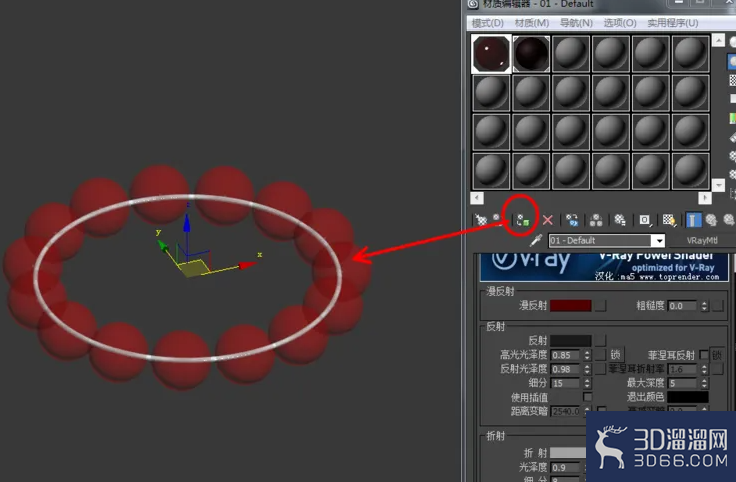Click the Put to Library icon
Viewport: 736px width, 482px height.
click(620, 220)
